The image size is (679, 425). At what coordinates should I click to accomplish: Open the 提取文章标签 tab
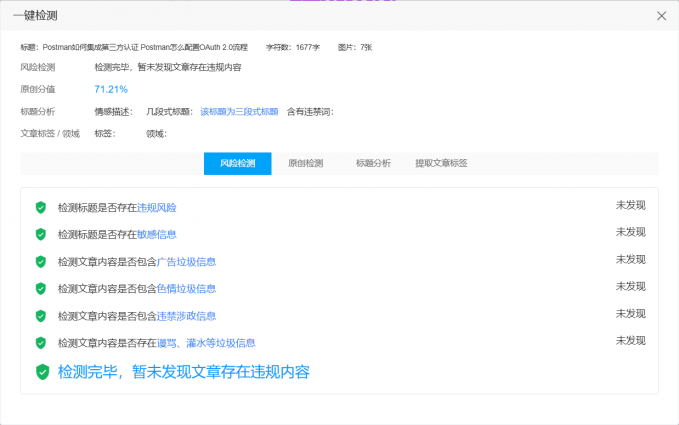pos(441,163)
